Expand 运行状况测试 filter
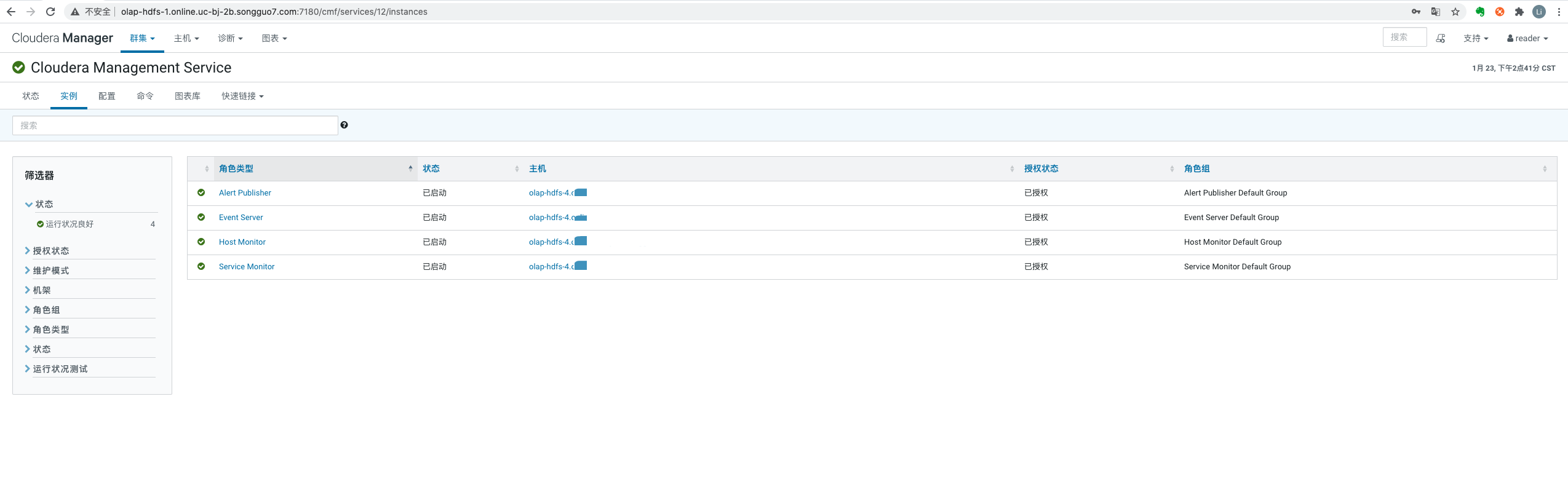 click(57, 369)
